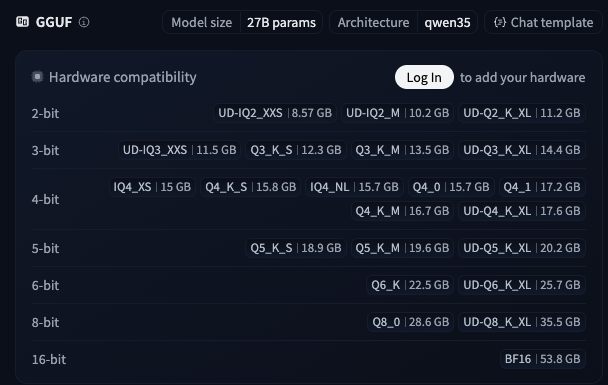Select the BF16 53.8 GB quant

click(x=543, y=359)
